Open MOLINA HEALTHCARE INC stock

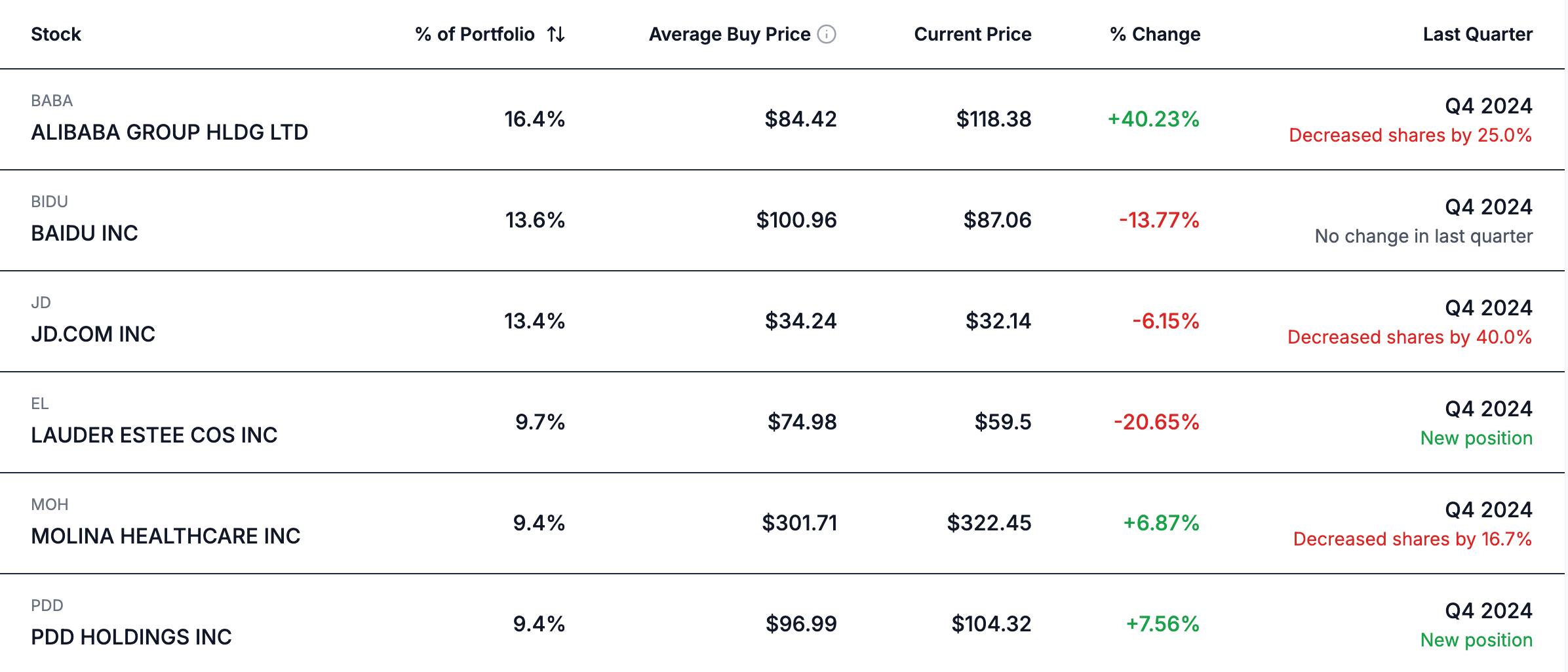tap(165, 536)
